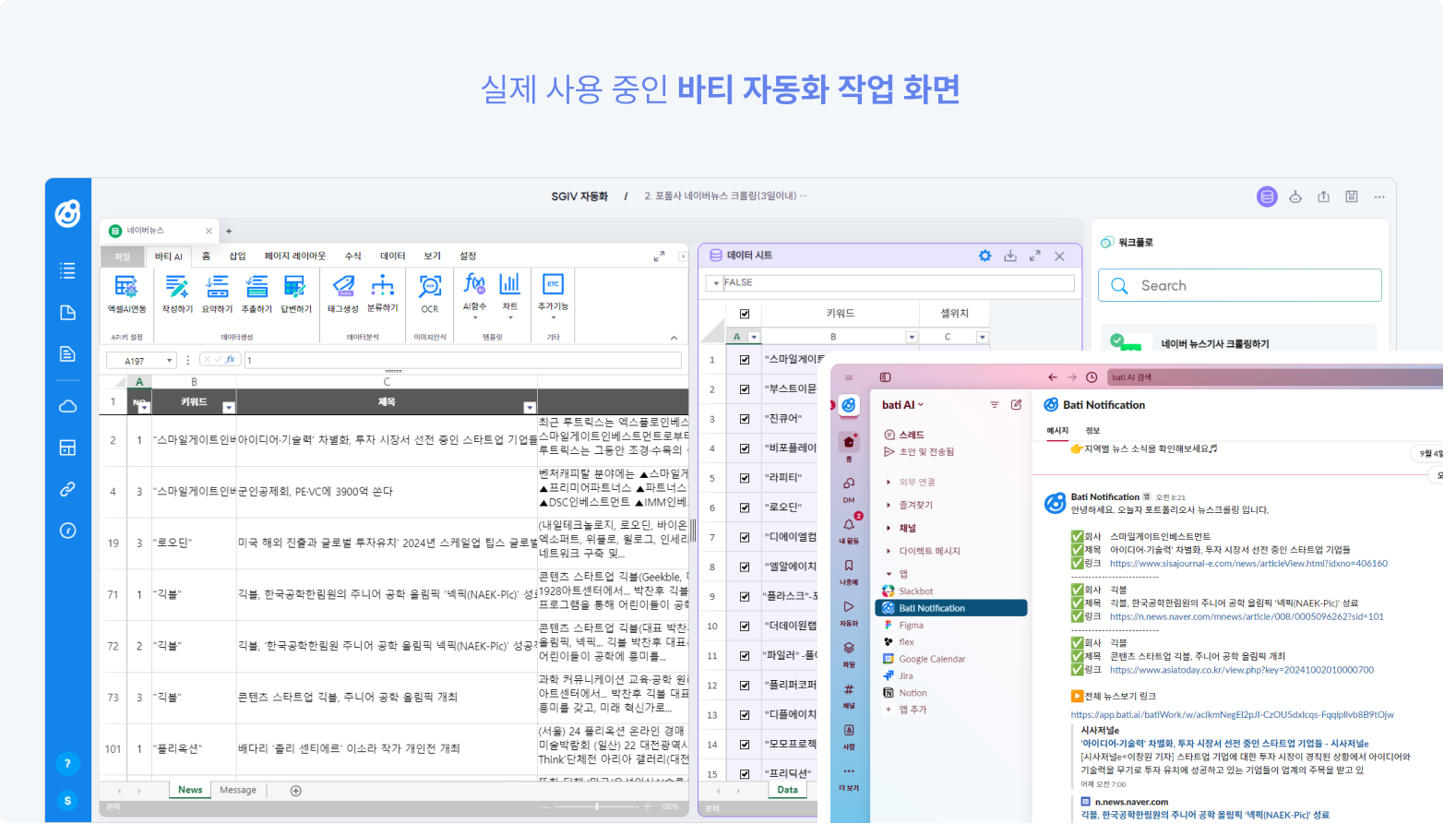The width and height of the screenshot is (1456, 836).
Task: Uncheck the "진큐어" row checkbox
Action: (x=745, y=419)
